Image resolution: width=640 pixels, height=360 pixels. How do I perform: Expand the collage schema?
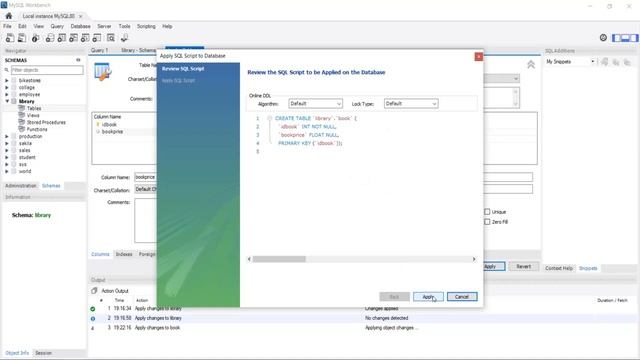(7, 87)
